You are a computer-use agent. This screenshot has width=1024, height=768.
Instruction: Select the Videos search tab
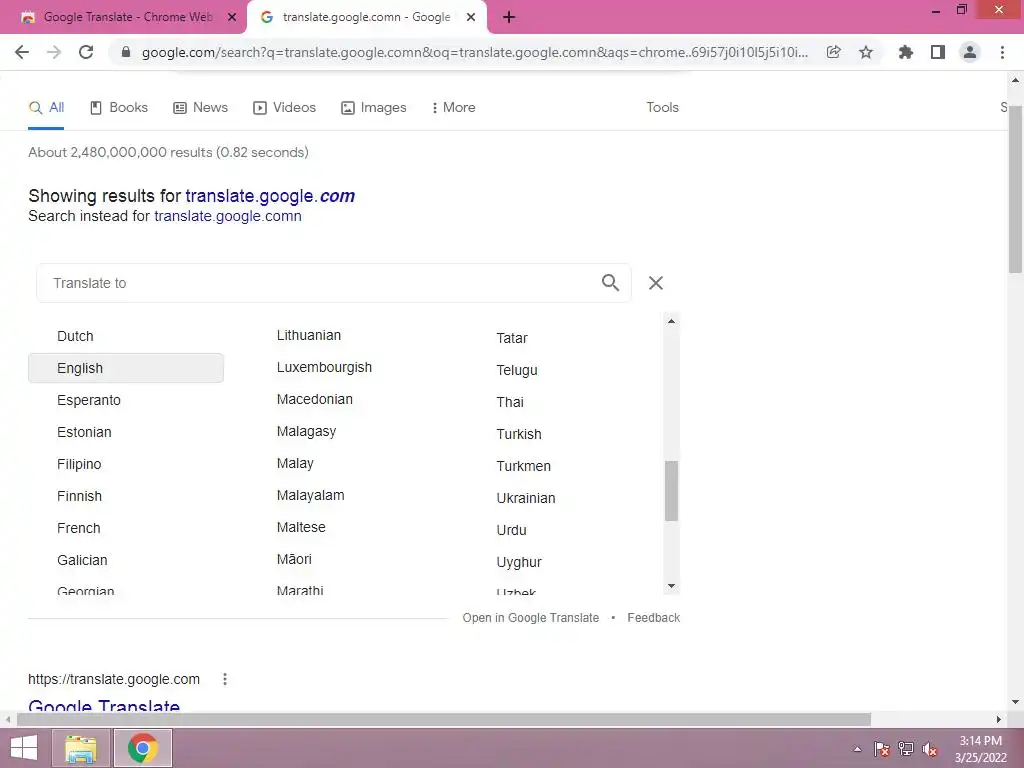[284, 108]
